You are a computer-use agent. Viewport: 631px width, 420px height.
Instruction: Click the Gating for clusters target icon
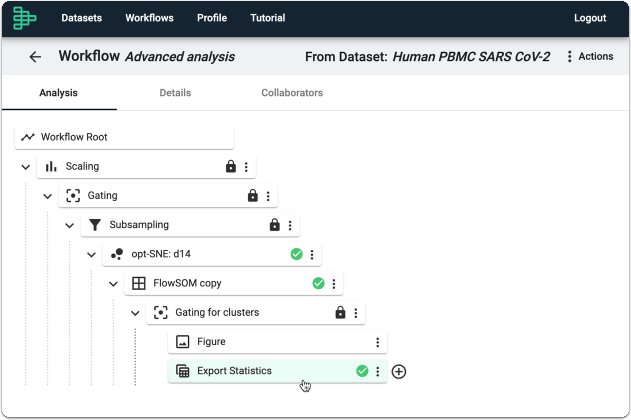[161, 313]
